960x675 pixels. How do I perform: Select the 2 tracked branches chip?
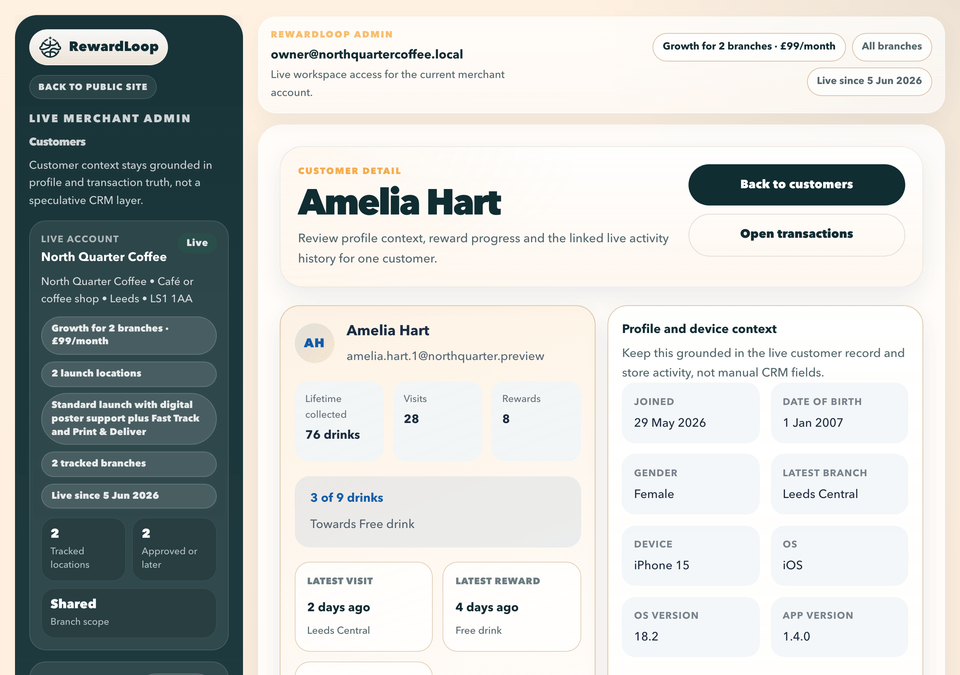[x=129, y=464]
